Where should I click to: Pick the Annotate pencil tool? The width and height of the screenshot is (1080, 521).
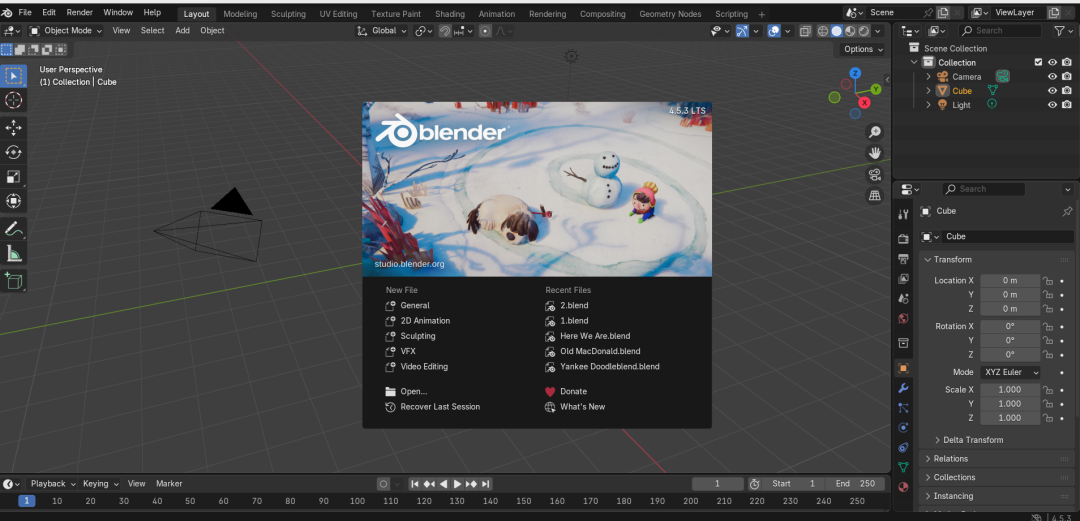[13, 228]
